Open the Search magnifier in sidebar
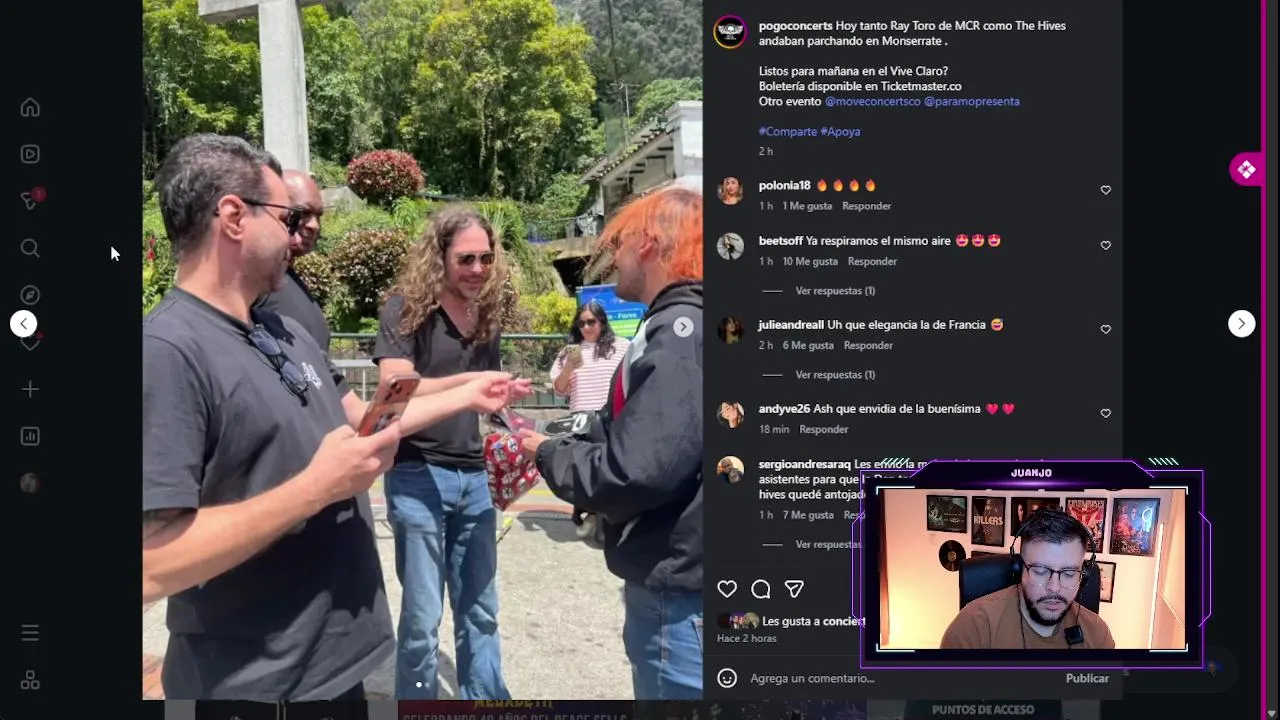 point(30,248)
